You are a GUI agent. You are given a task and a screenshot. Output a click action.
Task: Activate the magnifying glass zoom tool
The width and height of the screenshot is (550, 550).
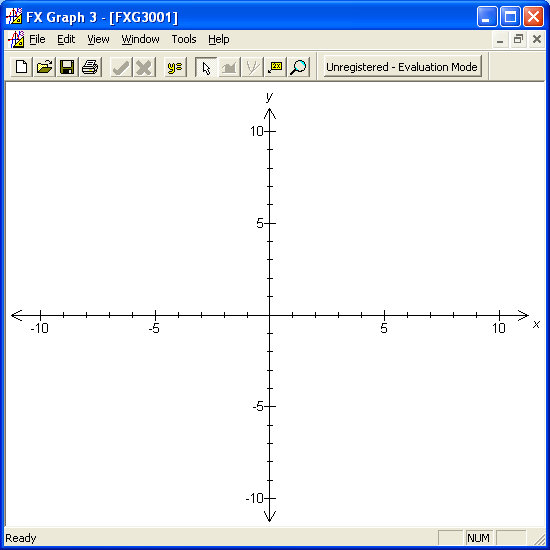pos(299,67)
